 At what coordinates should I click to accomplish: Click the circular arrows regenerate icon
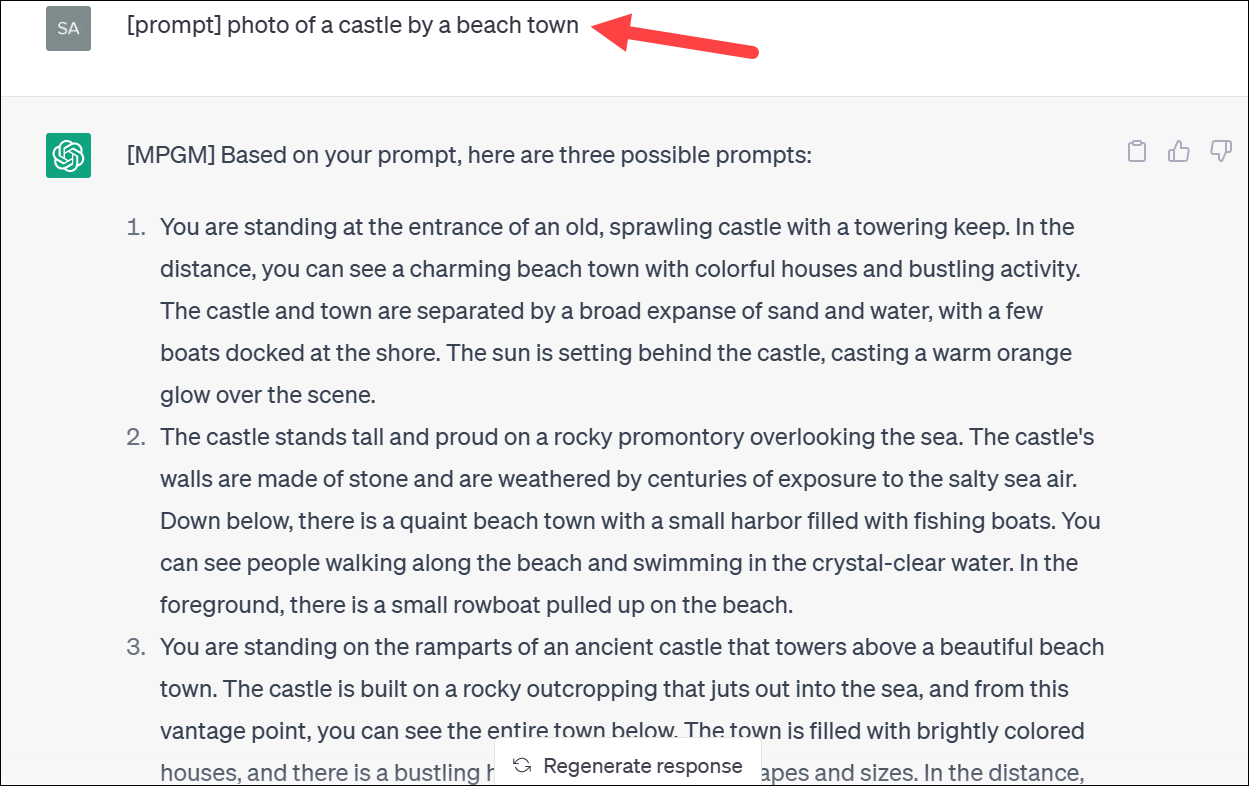pos(521,766)
